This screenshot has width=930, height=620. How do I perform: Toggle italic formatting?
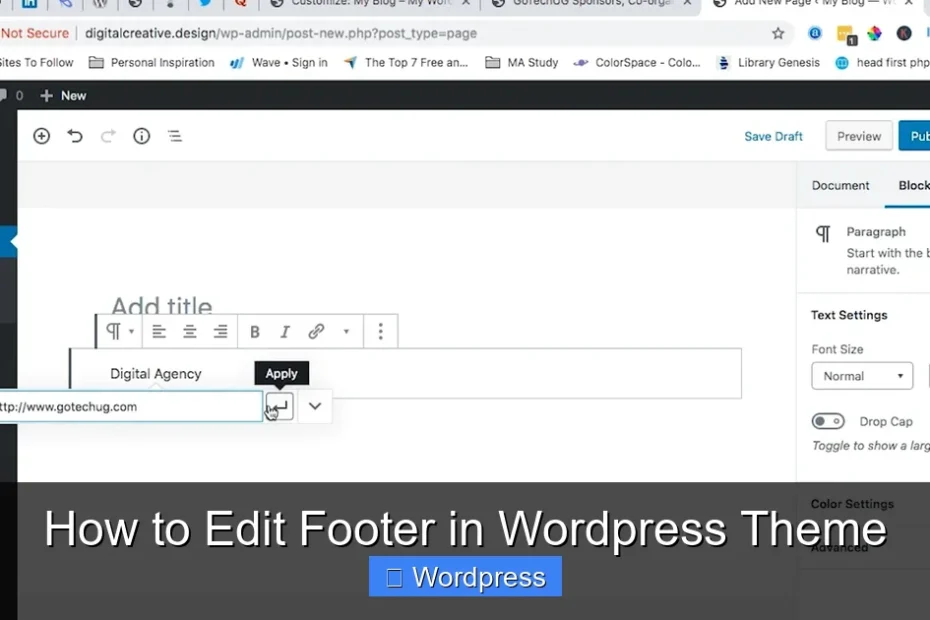point(285,331)
